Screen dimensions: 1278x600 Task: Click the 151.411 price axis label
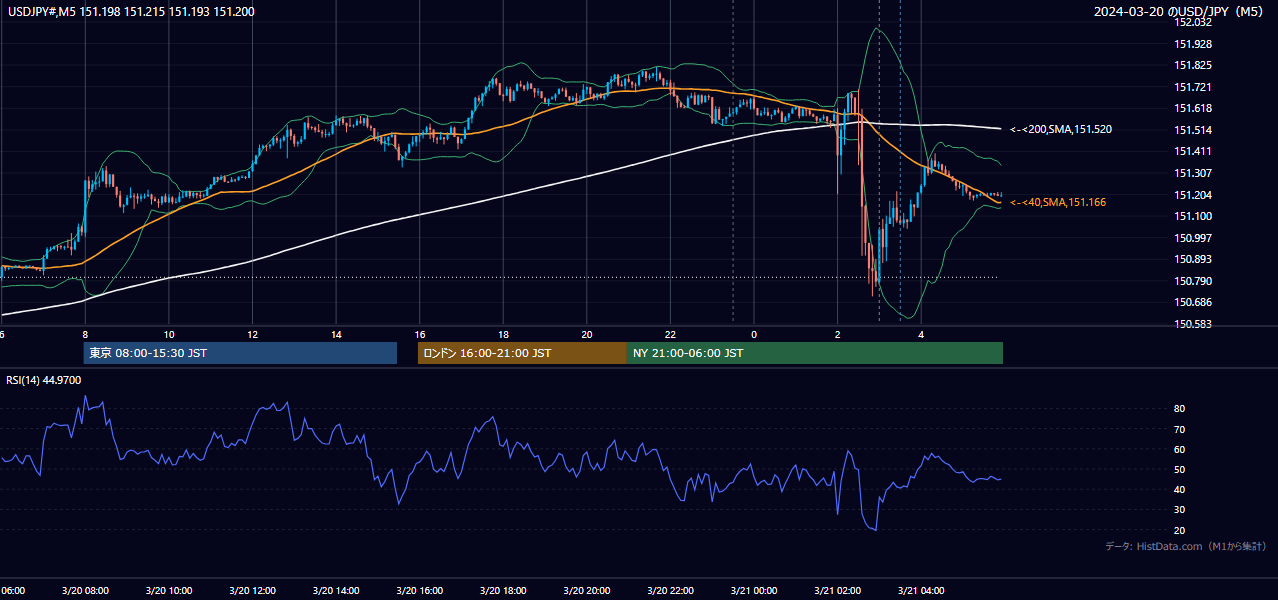point(1193,151)
